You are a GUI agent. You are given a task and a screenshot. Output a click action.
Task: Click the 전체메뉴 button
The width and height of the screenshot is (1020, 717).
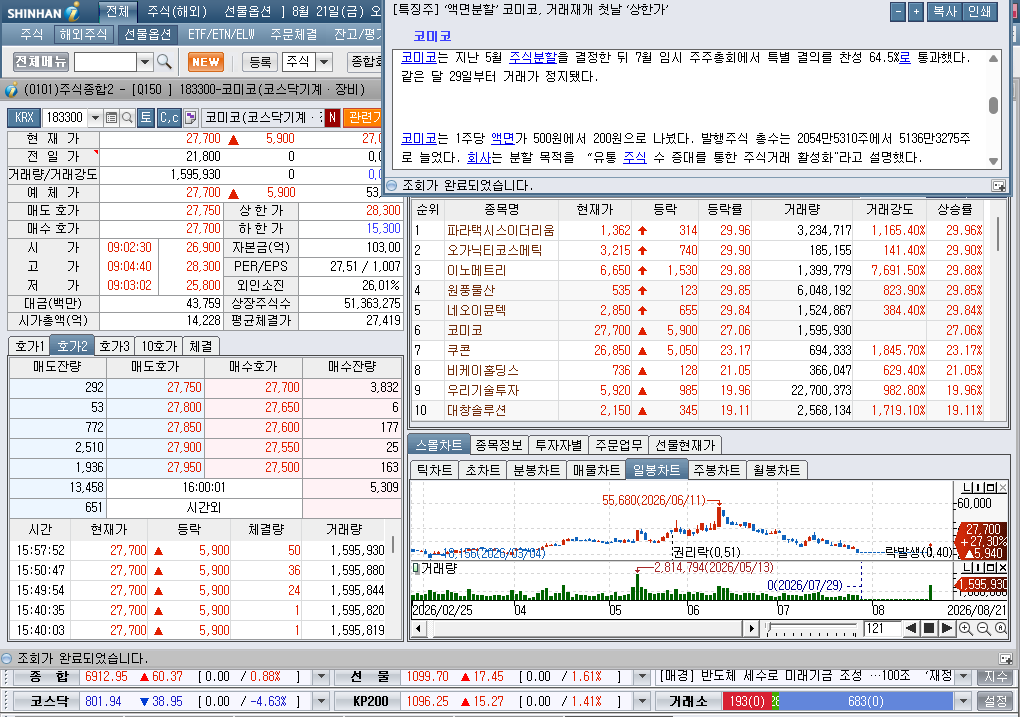pyautogui.click(x=41, y=62)
